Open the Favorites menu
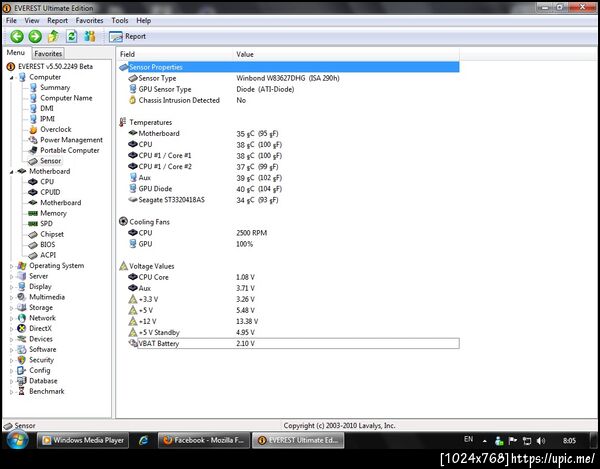The height and width of the screenshot is (469, 600). [x=89, y=21]
